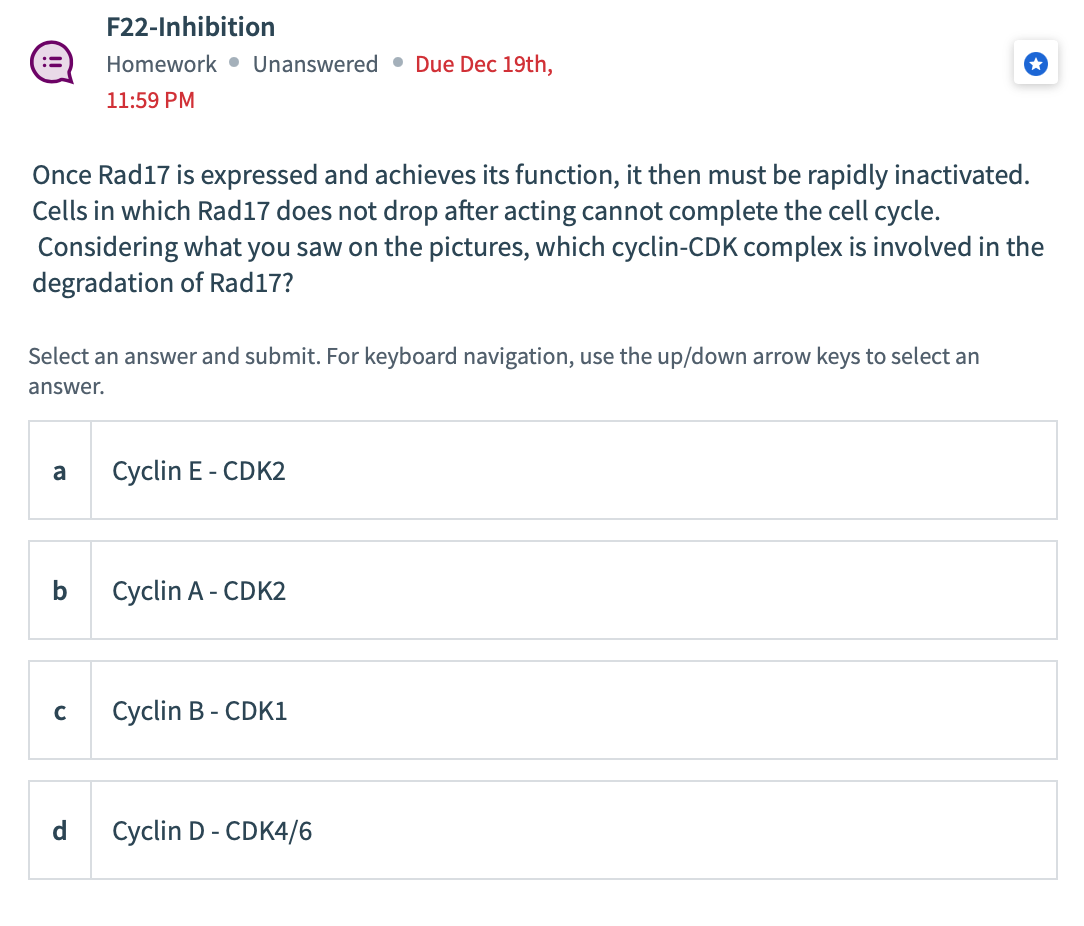
Task: Click the letter 'd' option label
Action: pos(59,831)
